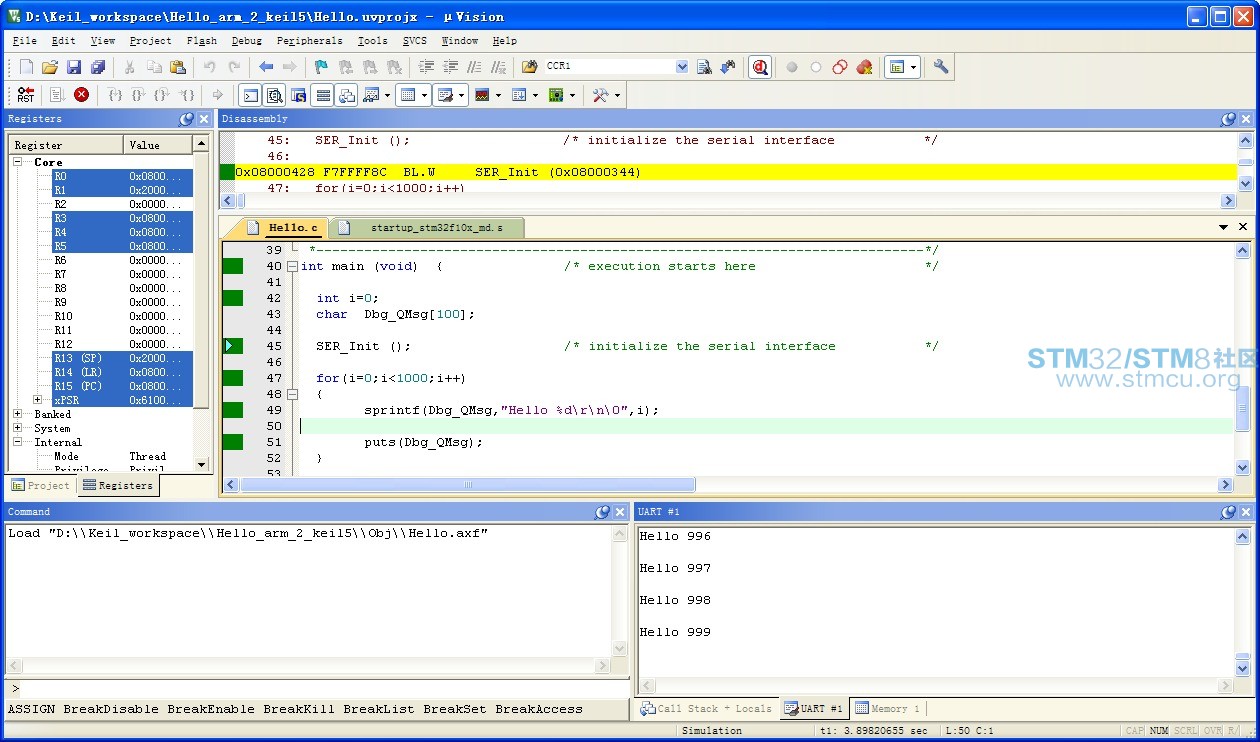Click the Step Over braces icon
Viewport: 1260px width, 742px height.
coord(139,95)
